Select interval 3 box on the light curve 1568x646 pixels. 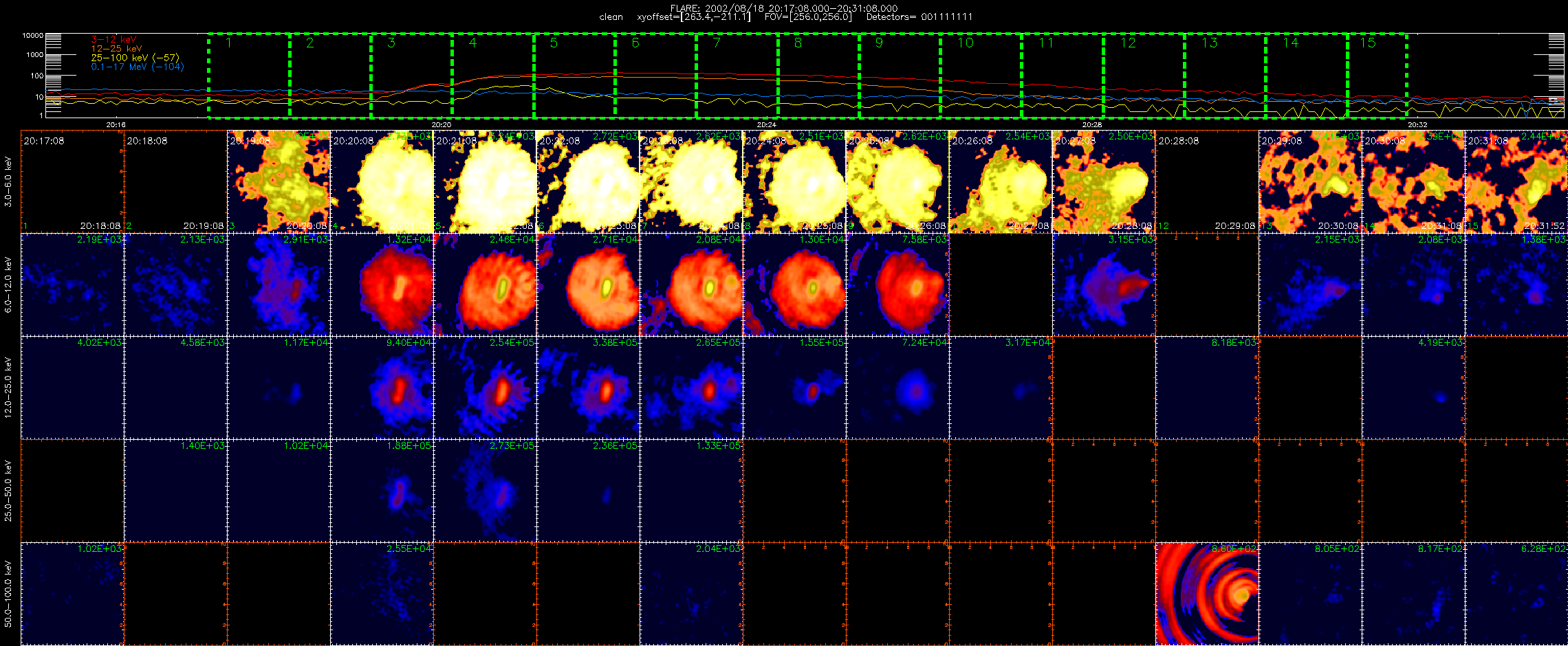(411, 74)
